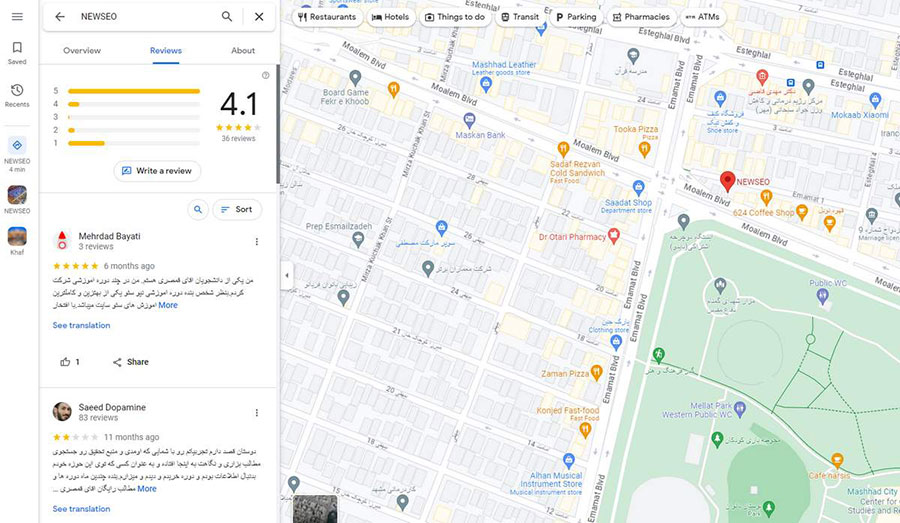Switch to the Overview tab
The image size is (900, 523).
point(82,51)
